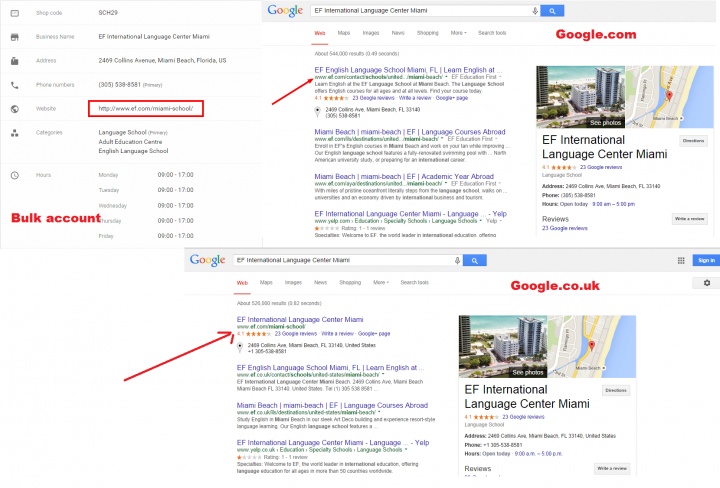Switch to Images tab on Google.com
This screenshot has width=720, height=488.
point(371,33)
